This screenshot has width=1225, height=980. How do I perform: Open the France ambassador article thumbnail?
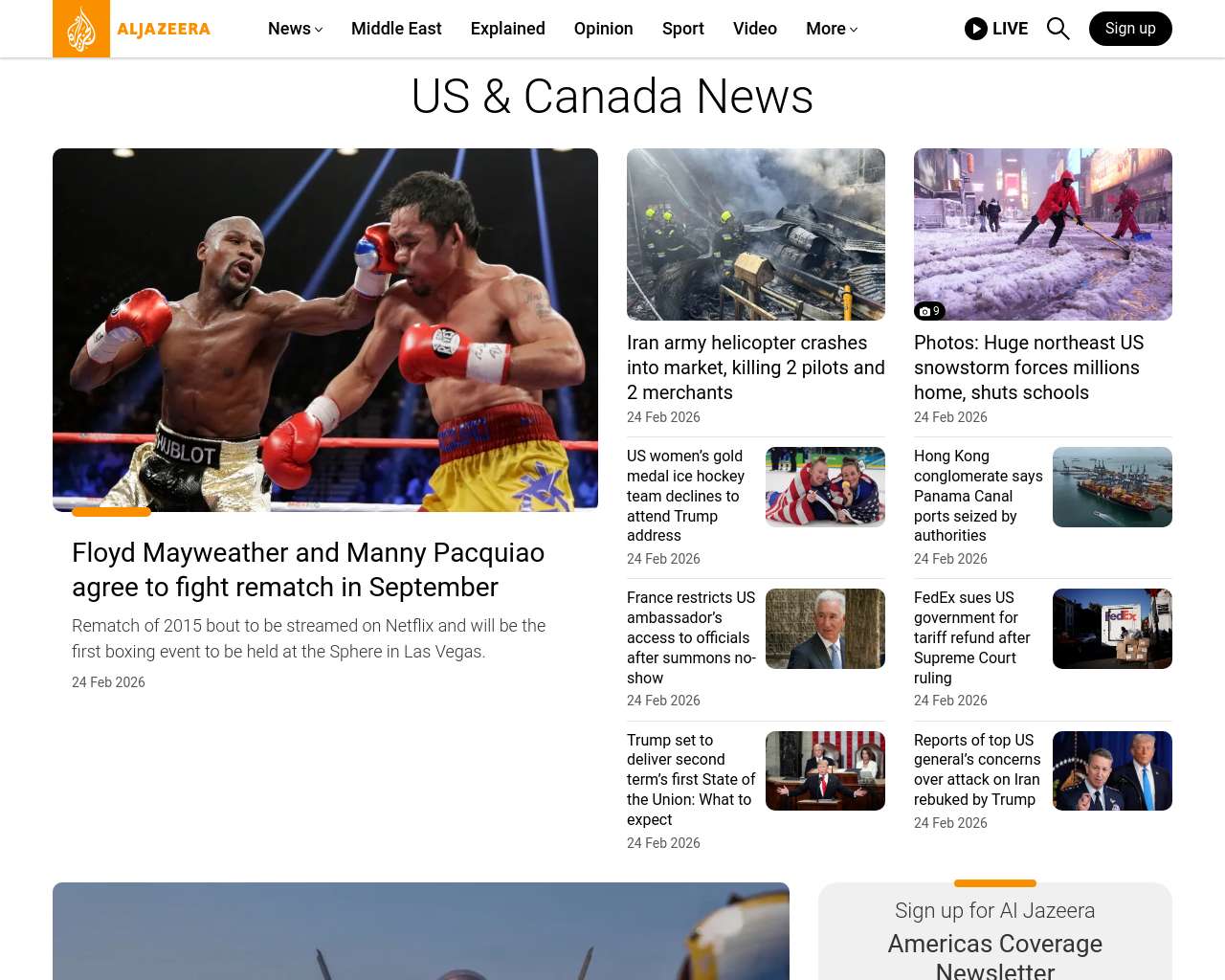coord(825,629)
